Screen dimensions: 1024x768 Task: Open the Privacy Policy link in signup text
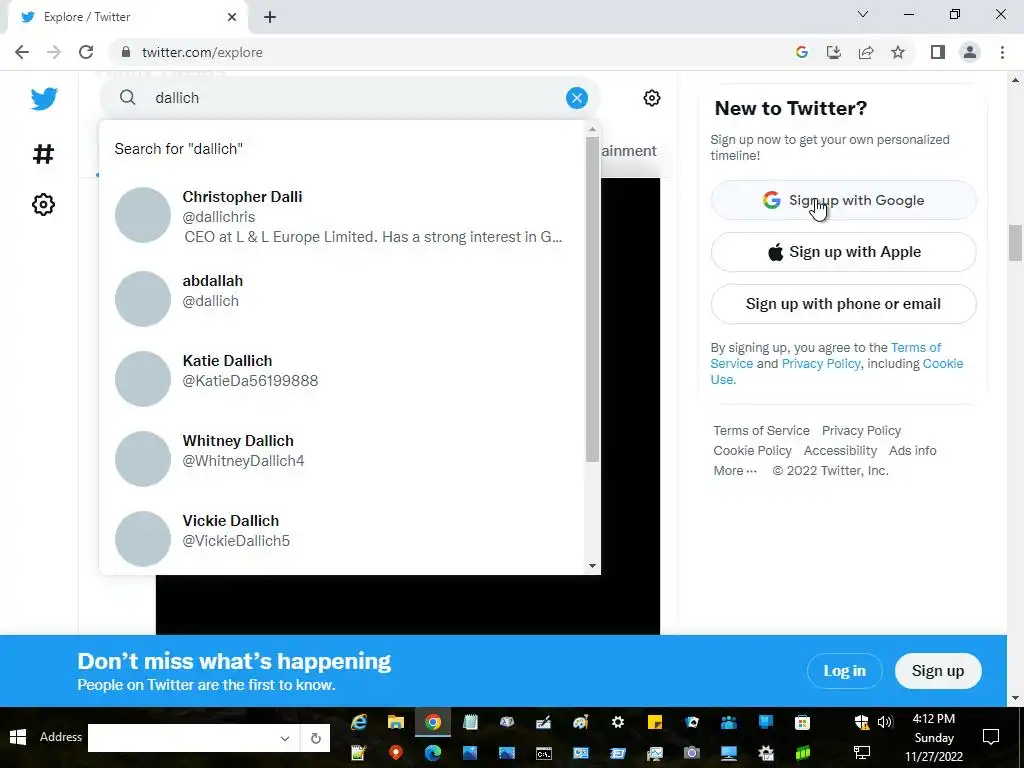tap(821, 364)
